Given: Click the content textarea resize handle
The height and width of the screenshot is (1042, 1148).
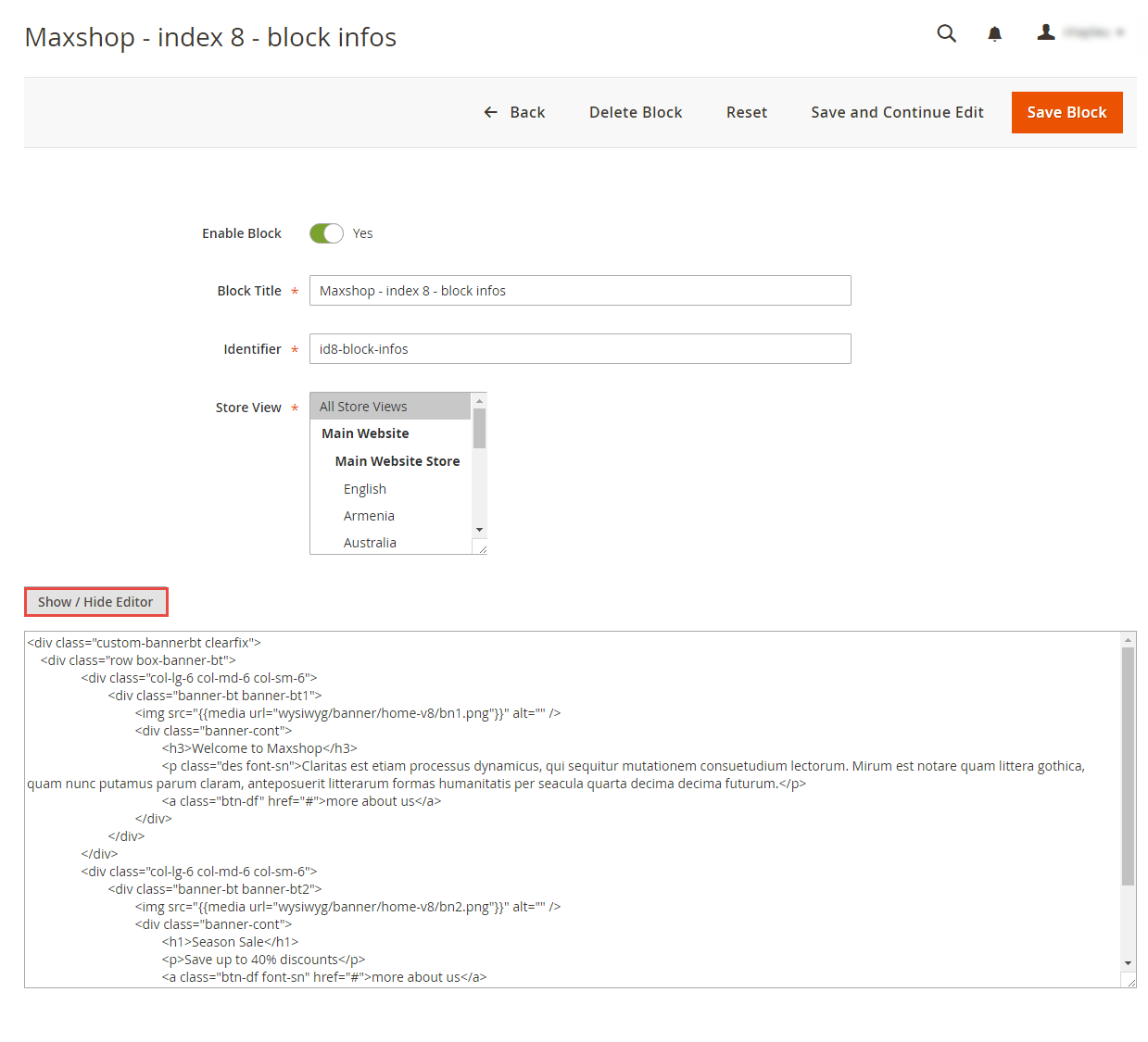Looking at the screenshot, I should click(1130, 982).
